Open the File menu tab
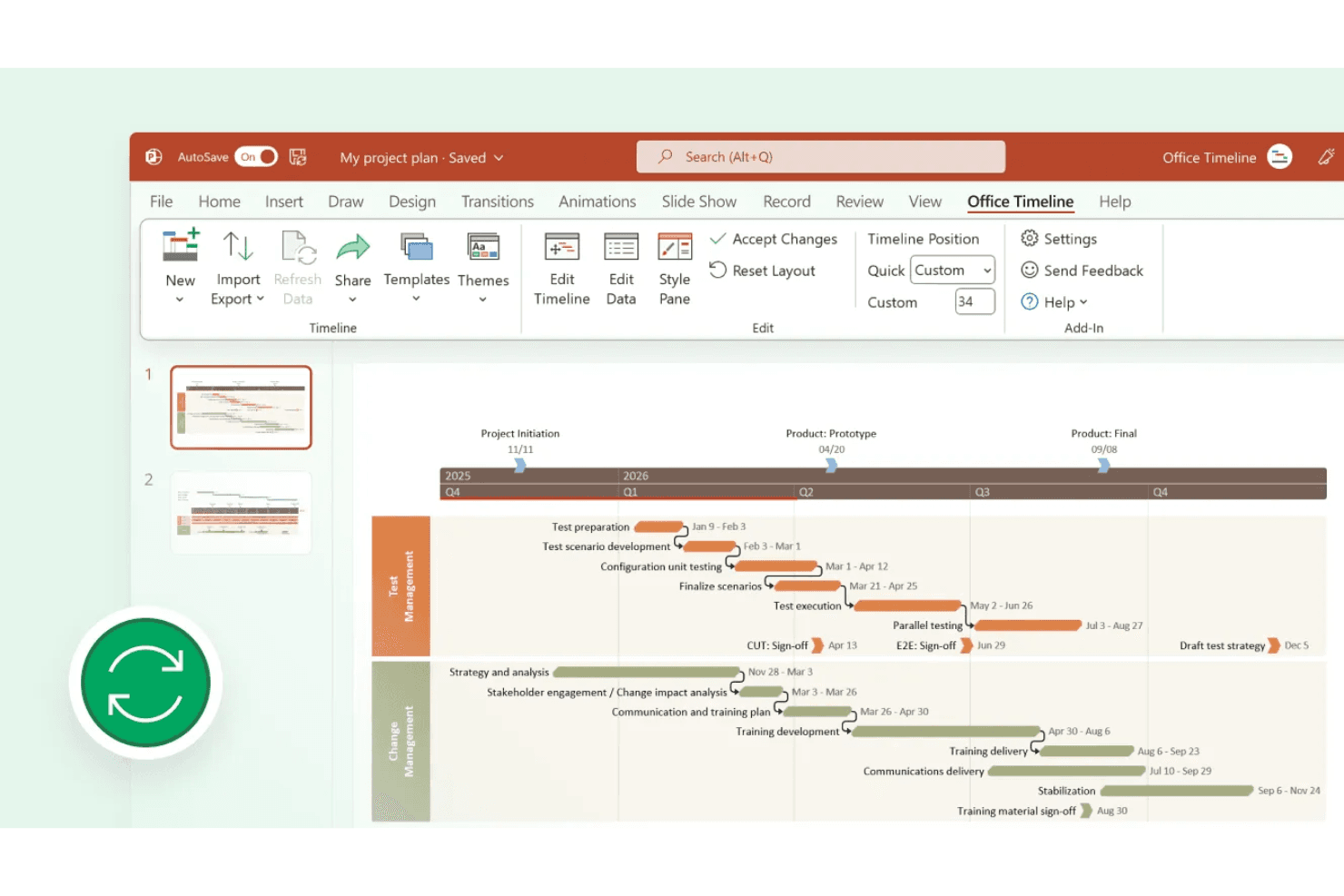Image resolution: width=1344 pixels, height=896 pixels. [x=162, y=202]
